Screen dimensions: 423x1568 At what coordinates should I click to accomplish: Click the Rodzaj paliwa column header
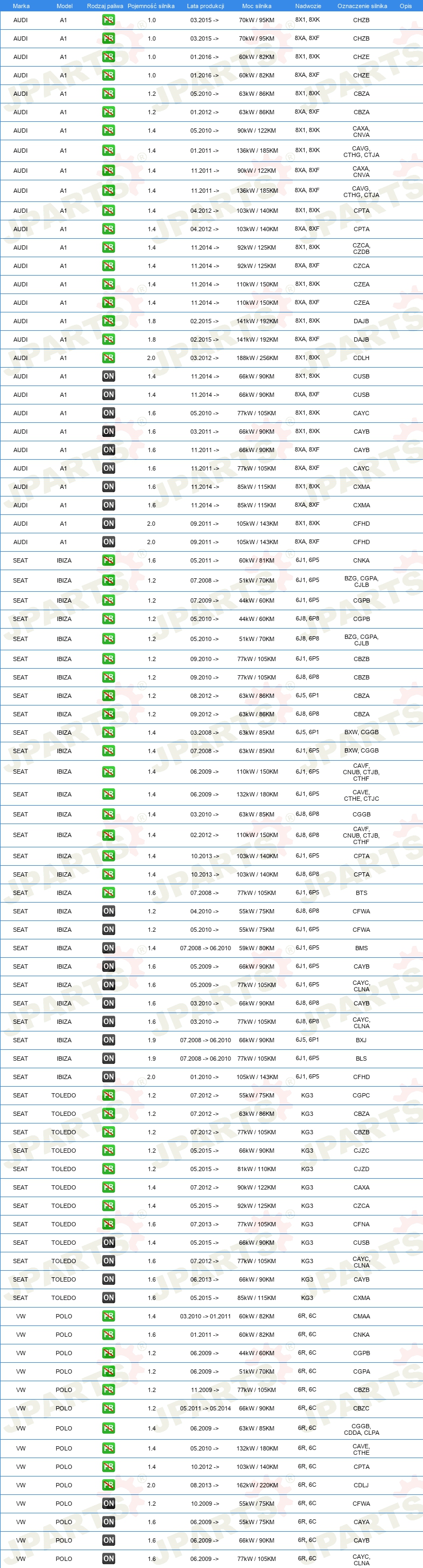105,6
